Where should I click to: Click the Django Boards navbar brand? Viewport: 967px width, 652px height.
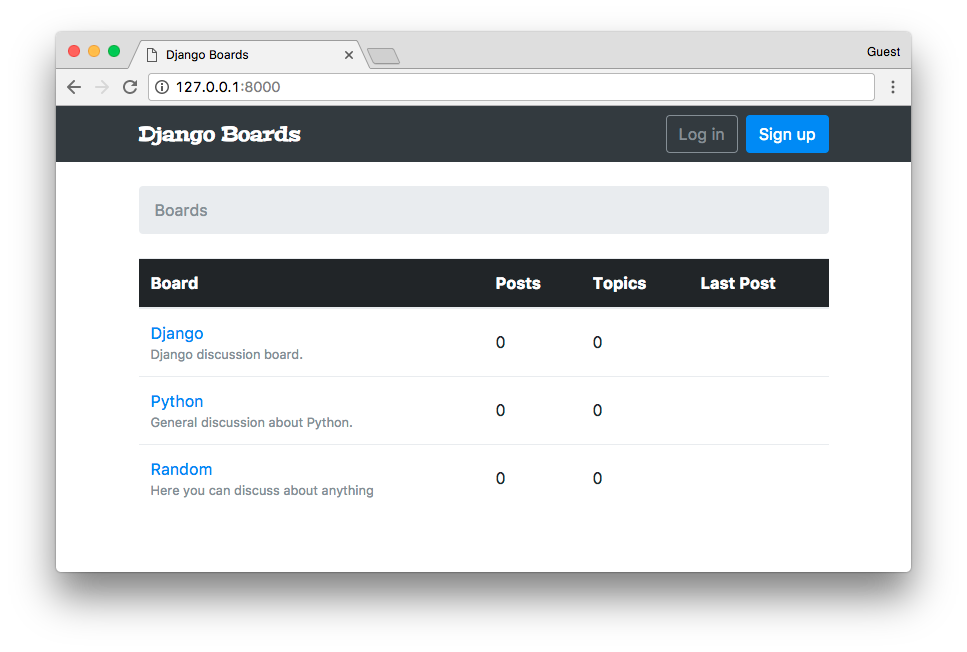220,134
